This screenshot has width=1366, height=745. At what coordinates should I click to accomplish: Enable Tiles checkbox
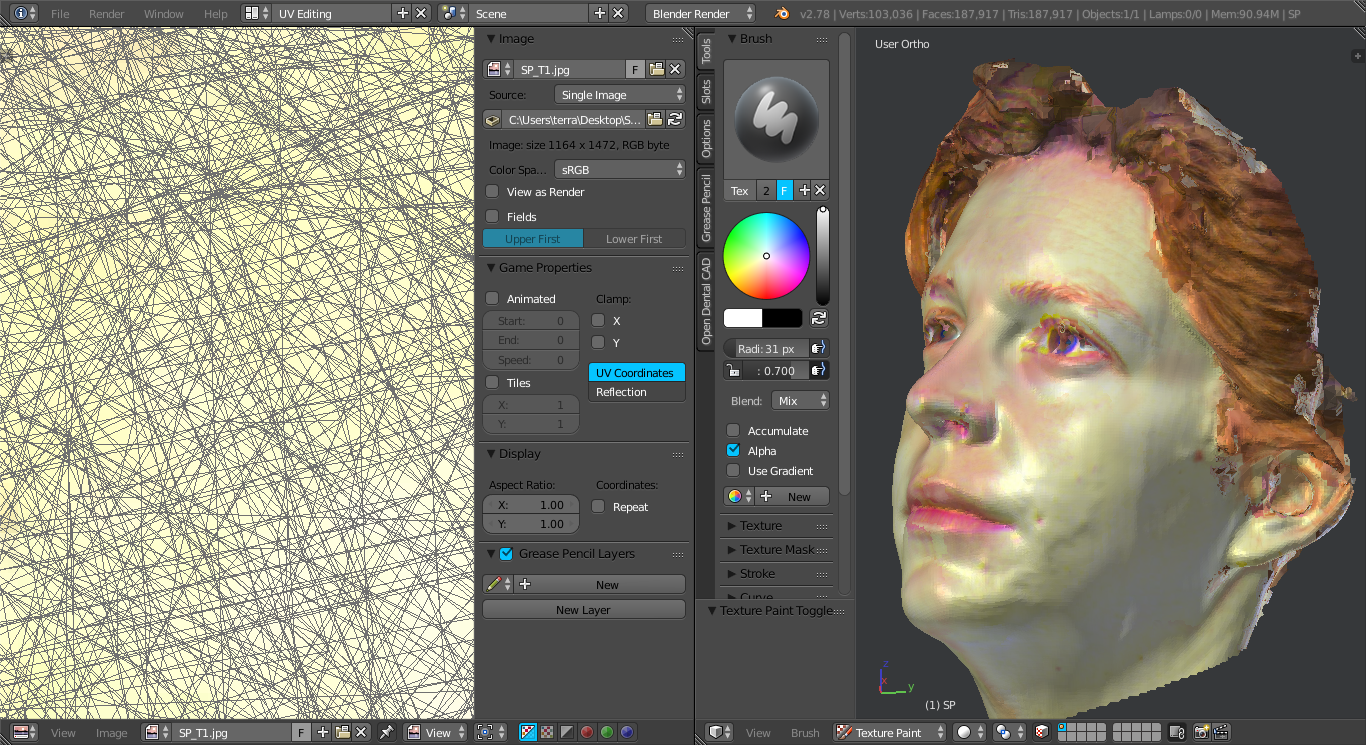492,382
